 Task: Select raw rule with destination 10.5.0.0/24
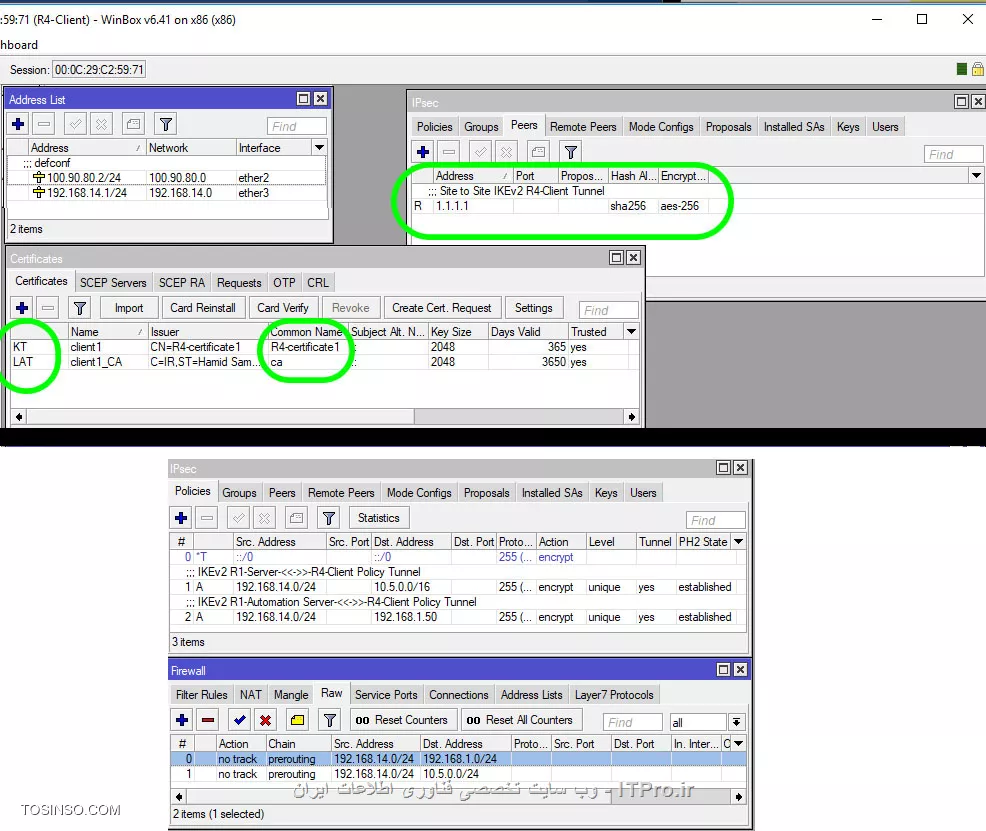click(458, 774)
